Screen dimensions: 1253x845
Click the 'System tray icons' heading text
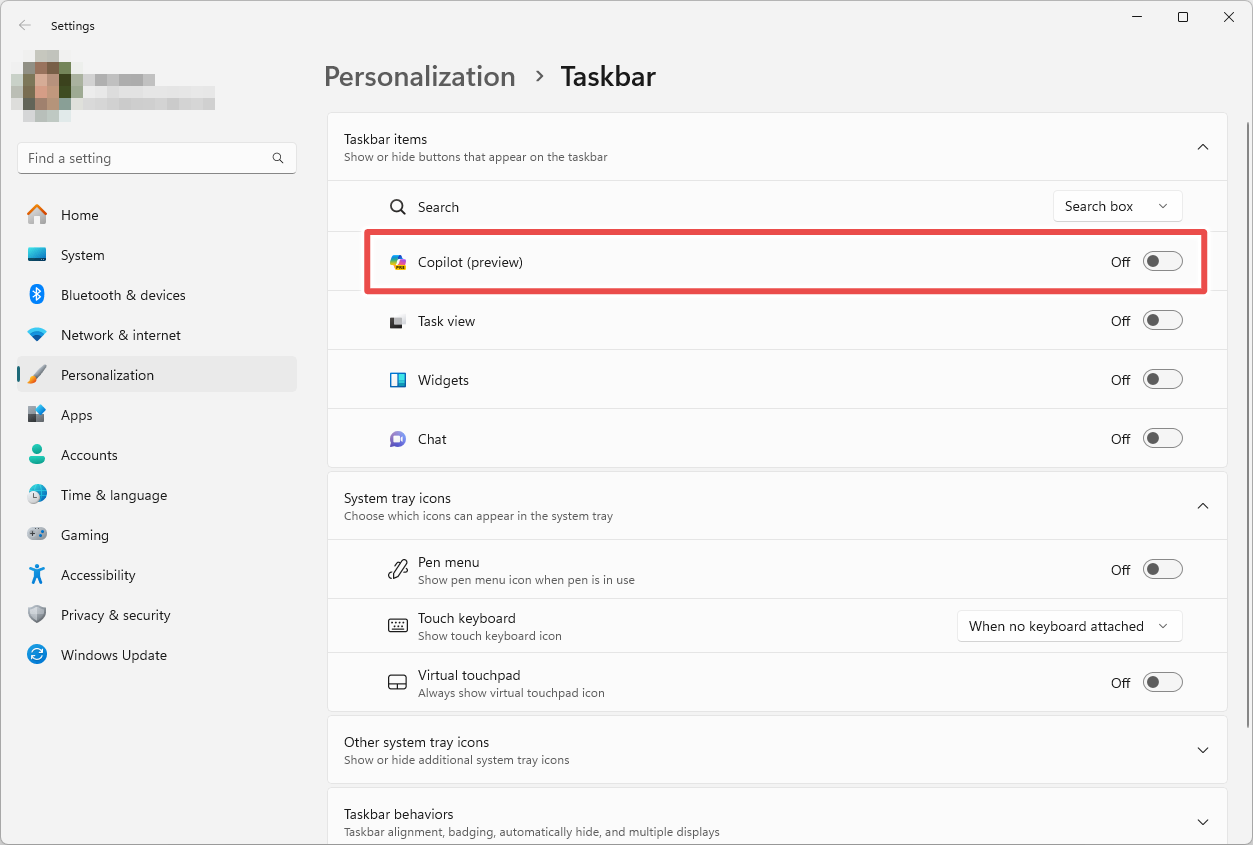click(x=397, y=498)
